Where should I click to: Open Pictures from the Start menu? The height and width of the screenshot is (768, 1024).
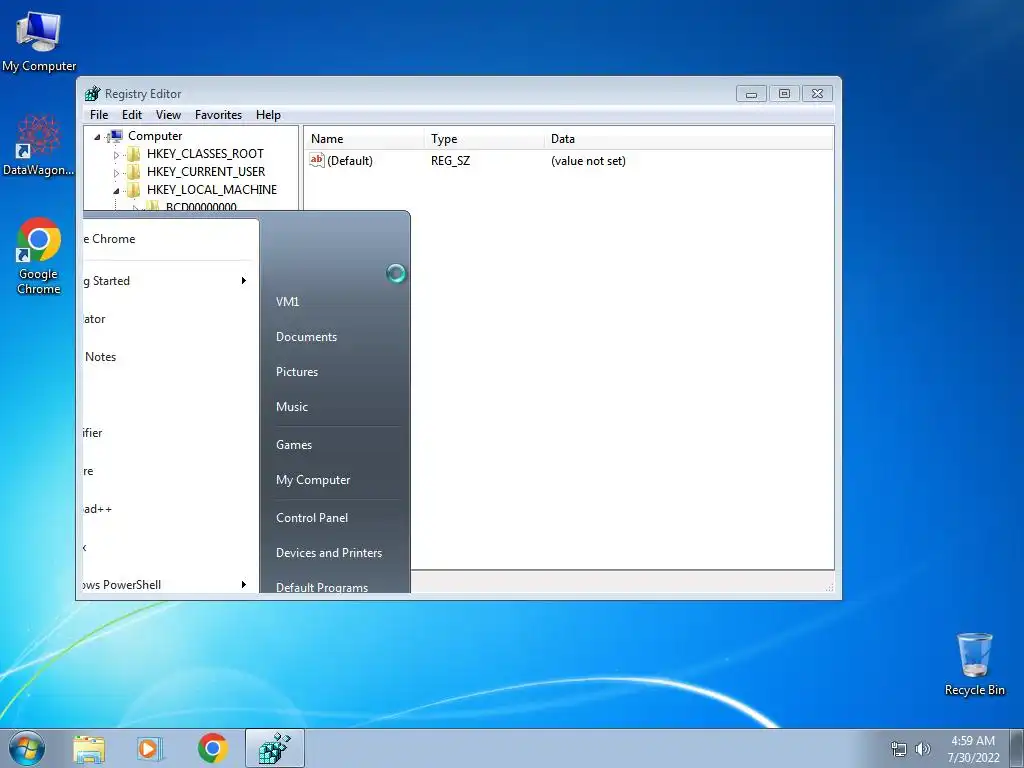[296, 372]
